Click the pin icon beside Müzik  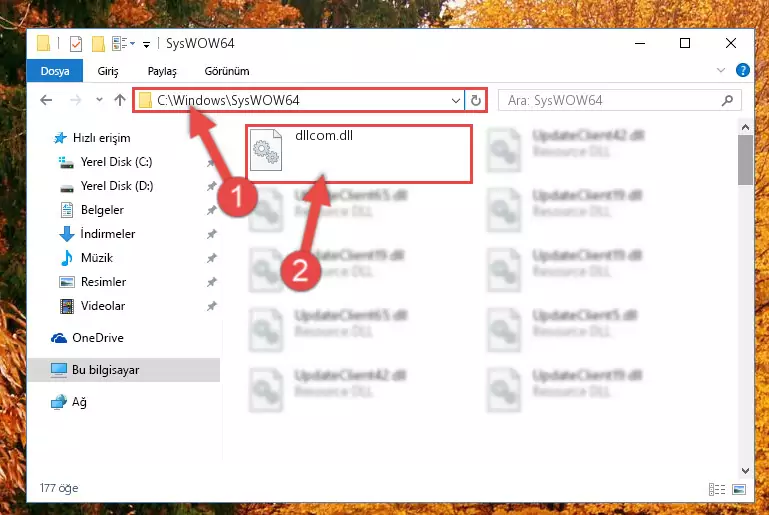211,258
